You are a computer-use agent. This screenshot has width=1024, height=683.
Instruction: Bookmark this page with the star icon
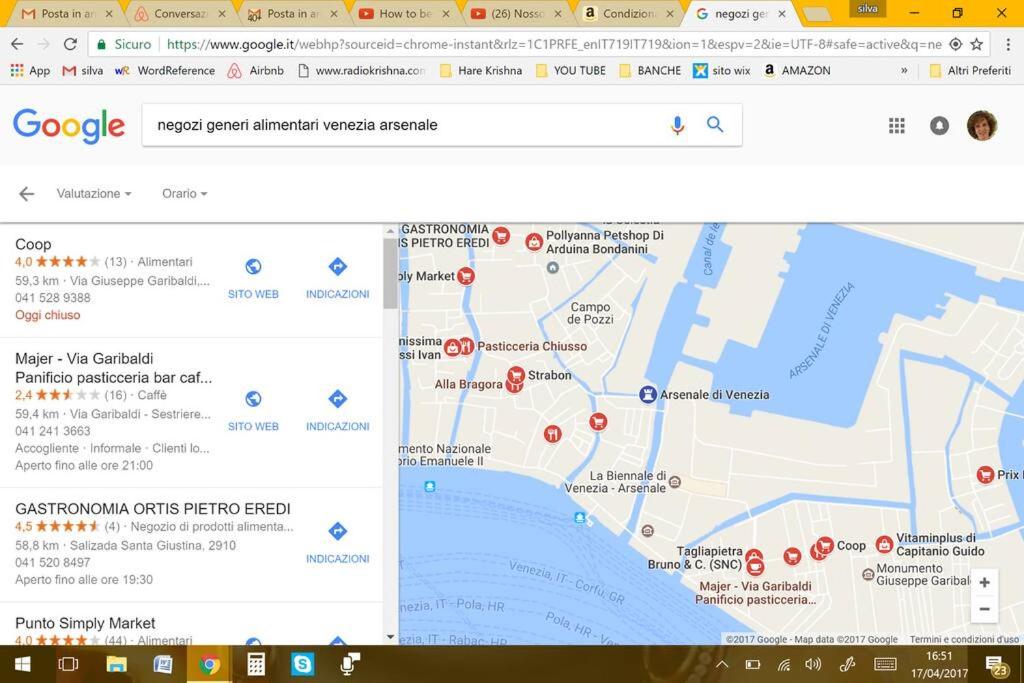click(x=977, y=44)
